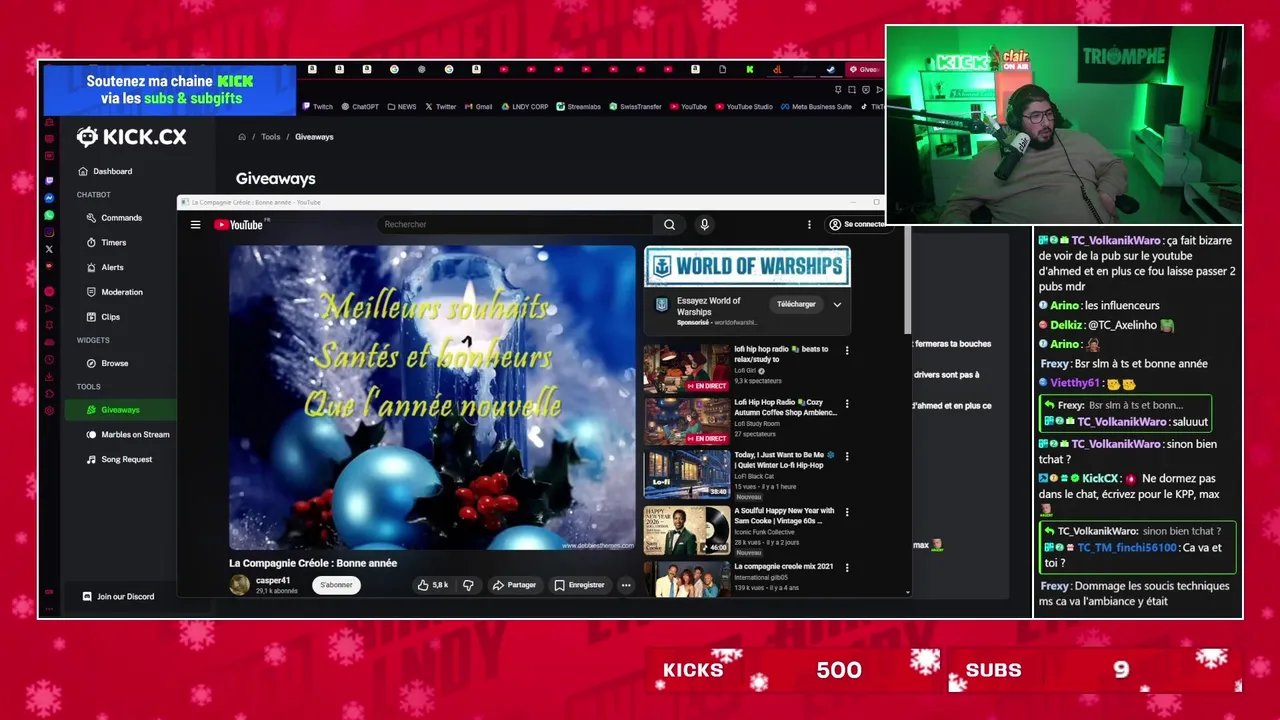
Task: Click Se connecter sign-in button
Action: [857, 225]
